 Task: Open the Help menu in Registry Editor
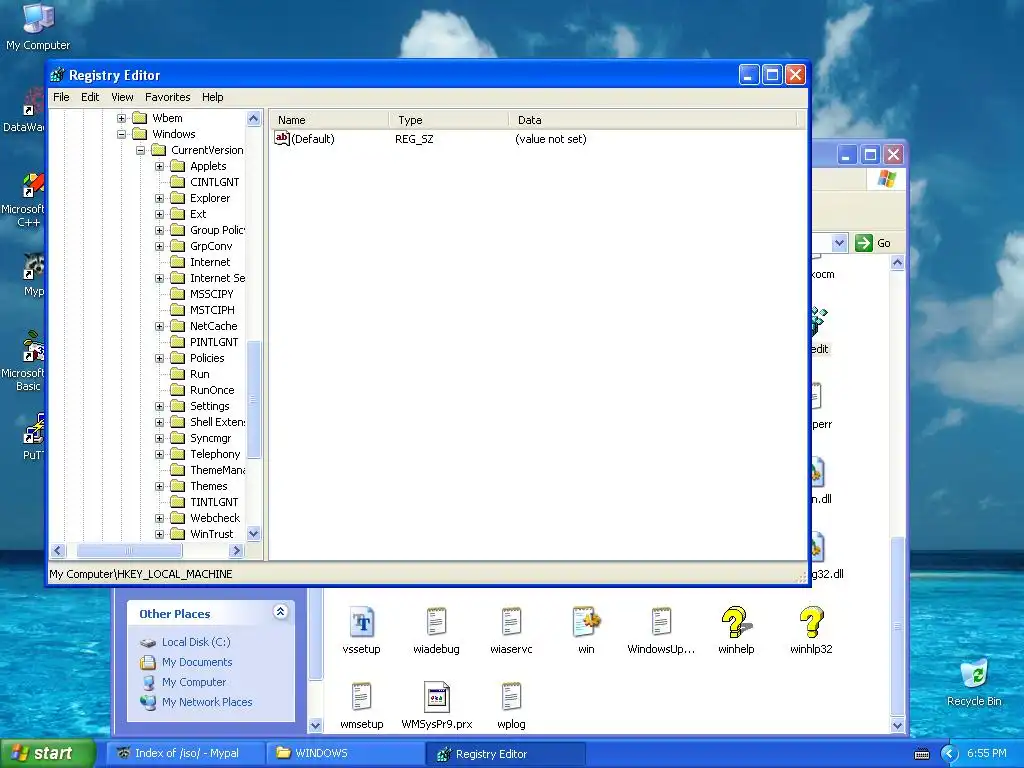click(x=212, y=97)
